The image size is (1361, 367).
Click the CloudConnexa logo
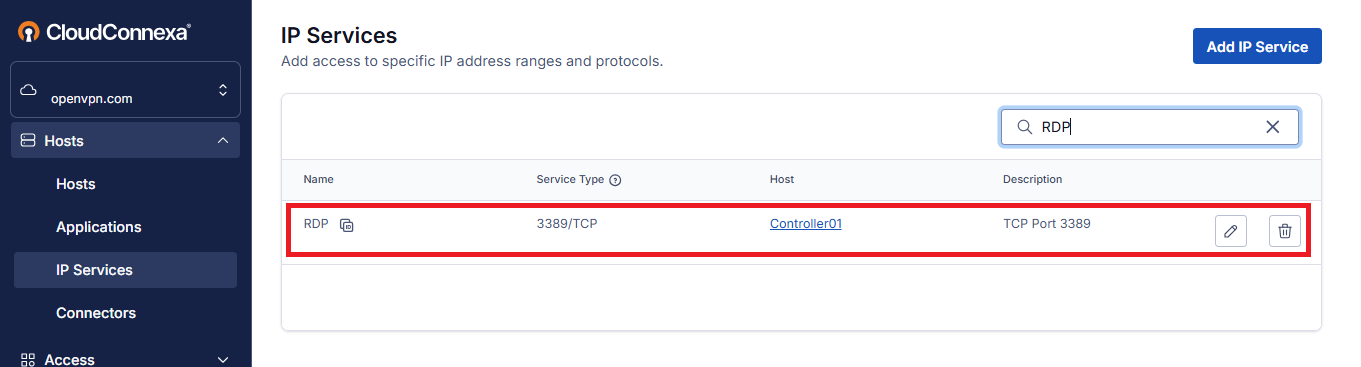(x=104, y=32)
